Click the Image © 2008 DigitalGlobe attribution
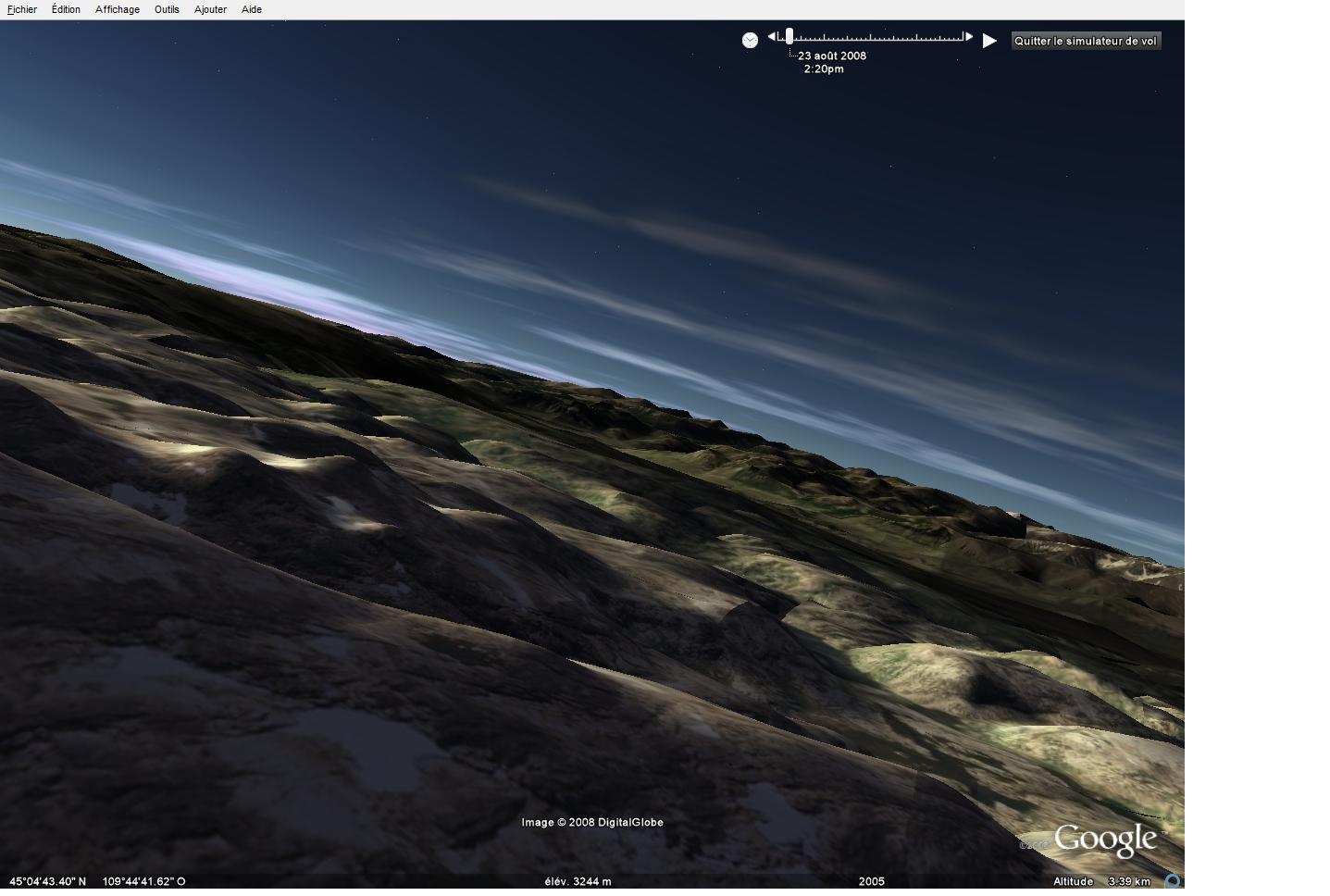This screenshot has width=1330, height=896. pyautogui.click(x=591, y=822)
